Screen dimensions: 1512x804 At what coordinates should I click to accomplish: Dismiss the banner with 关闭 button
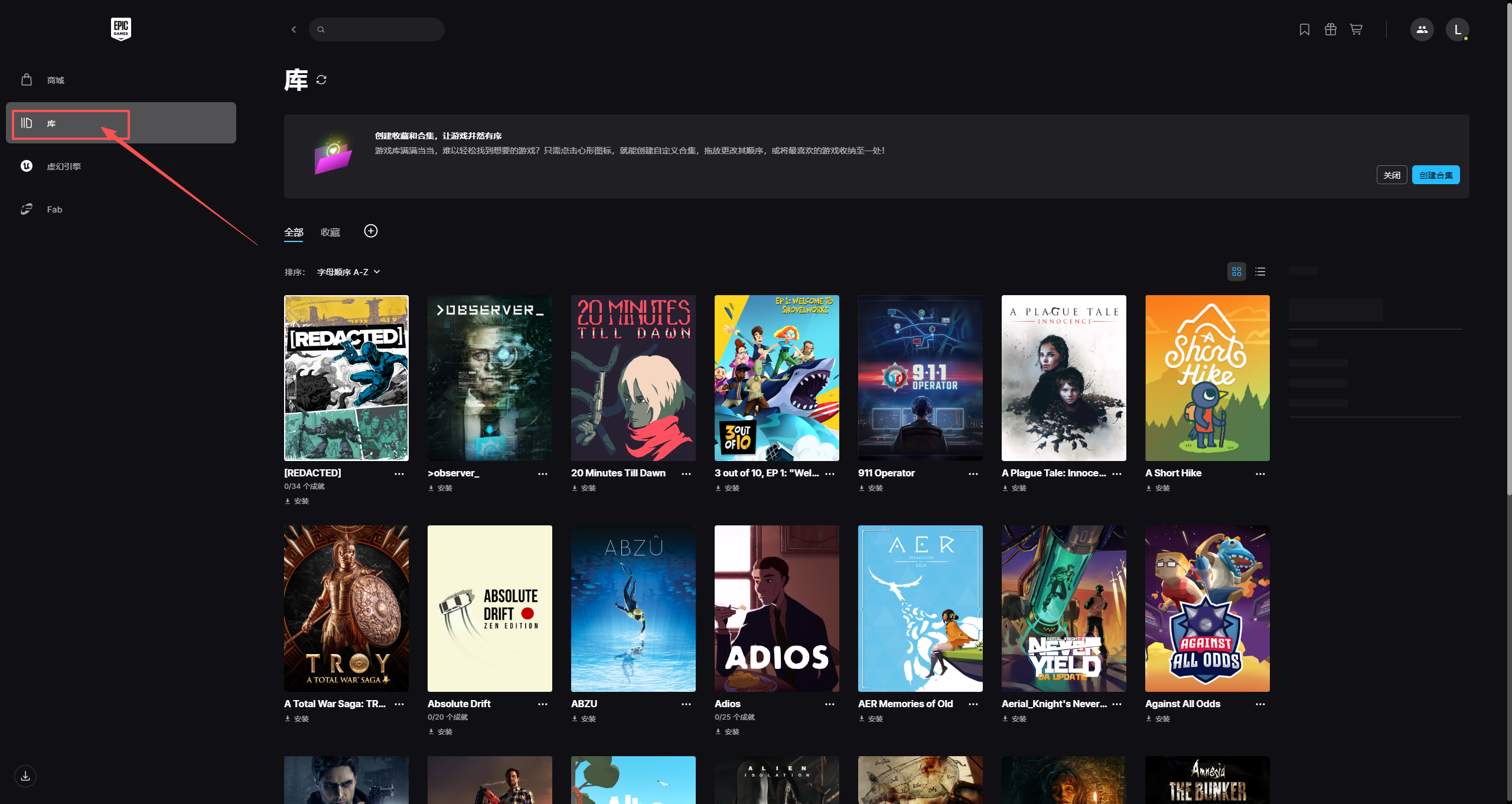1392,175
